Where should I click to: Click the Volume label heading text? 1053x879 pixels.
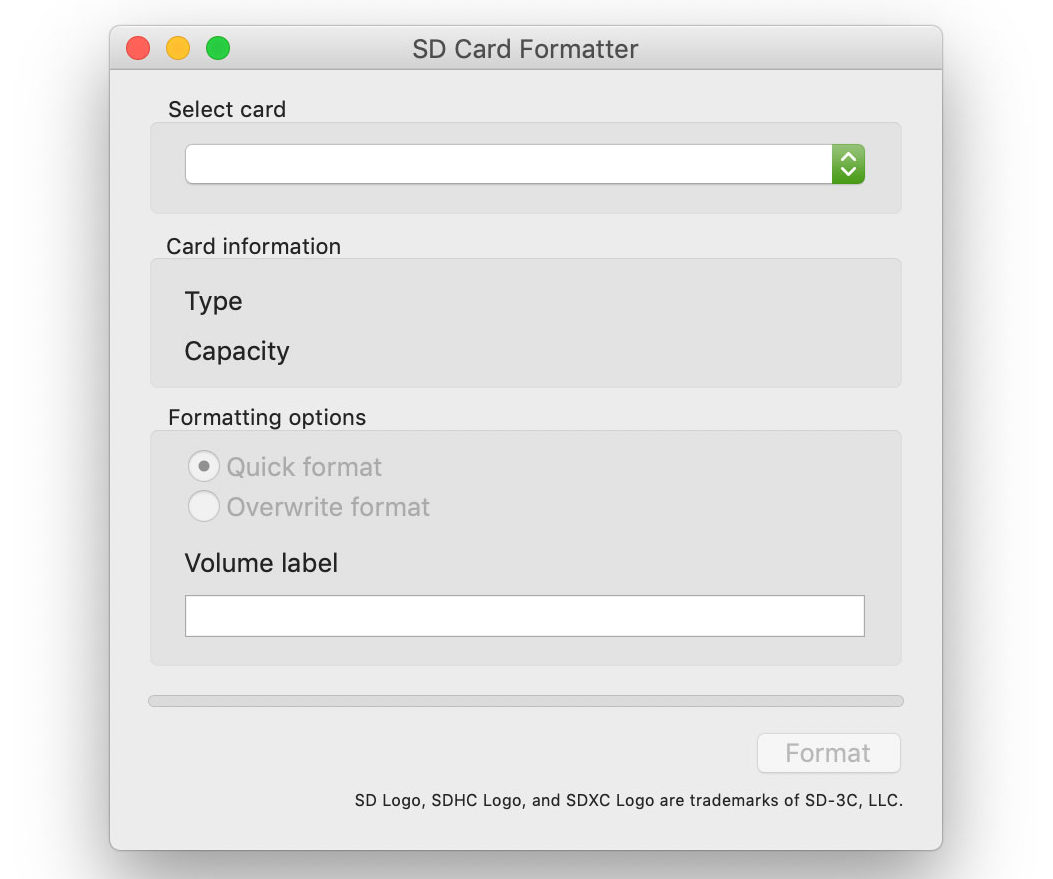(x=261, y=563)
